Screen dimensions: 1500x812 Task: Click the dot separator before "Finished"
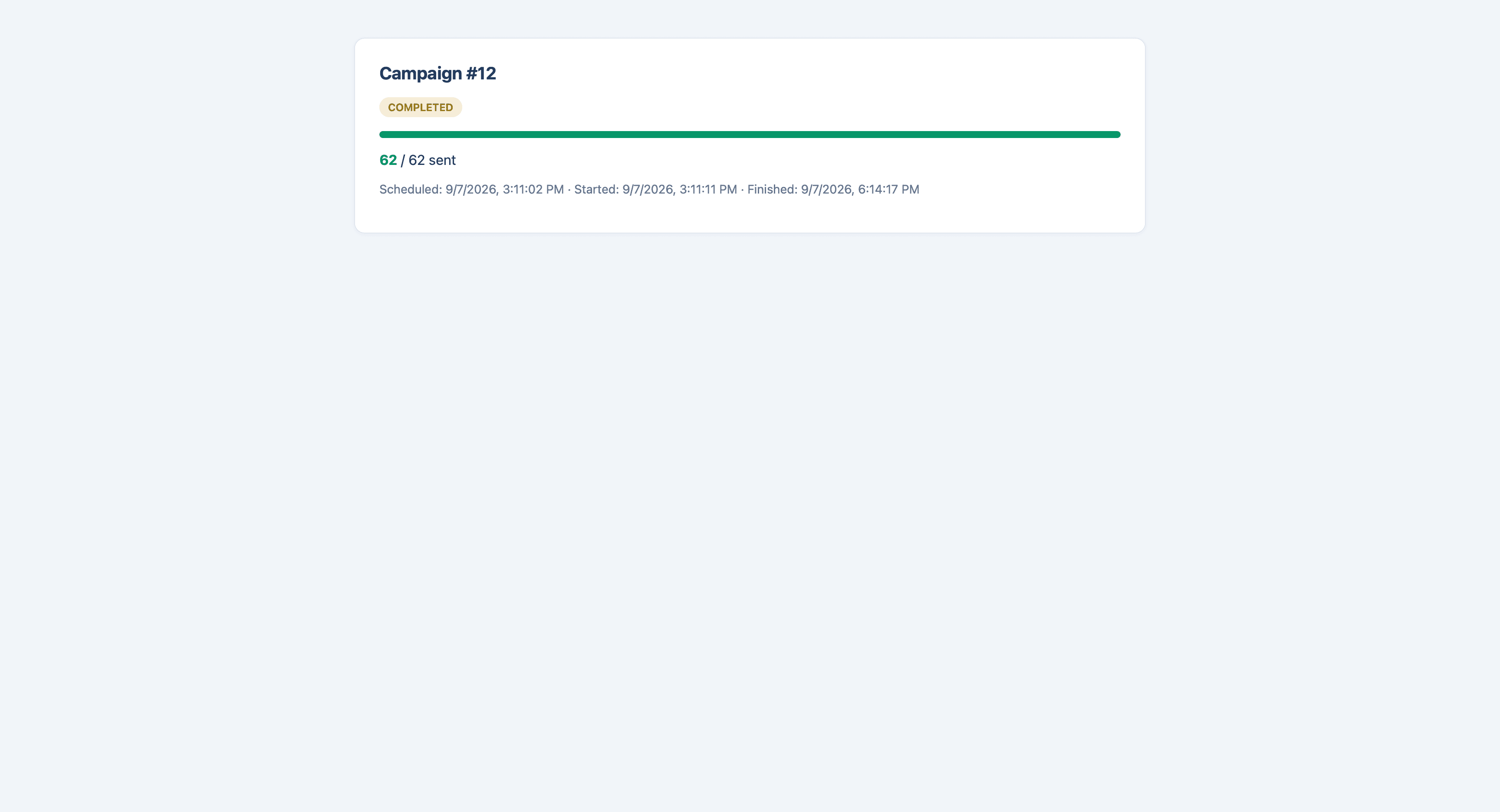coord(743,190)
